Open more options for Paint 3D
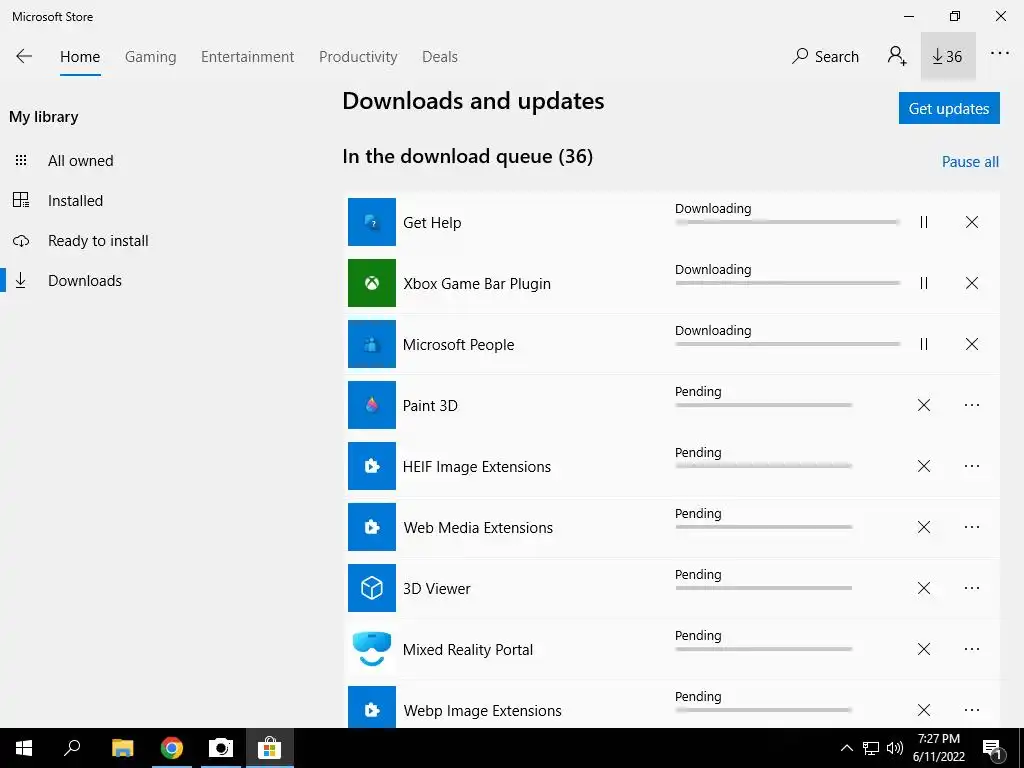The width and height of the screenshot is (1024, 768). 972,405
